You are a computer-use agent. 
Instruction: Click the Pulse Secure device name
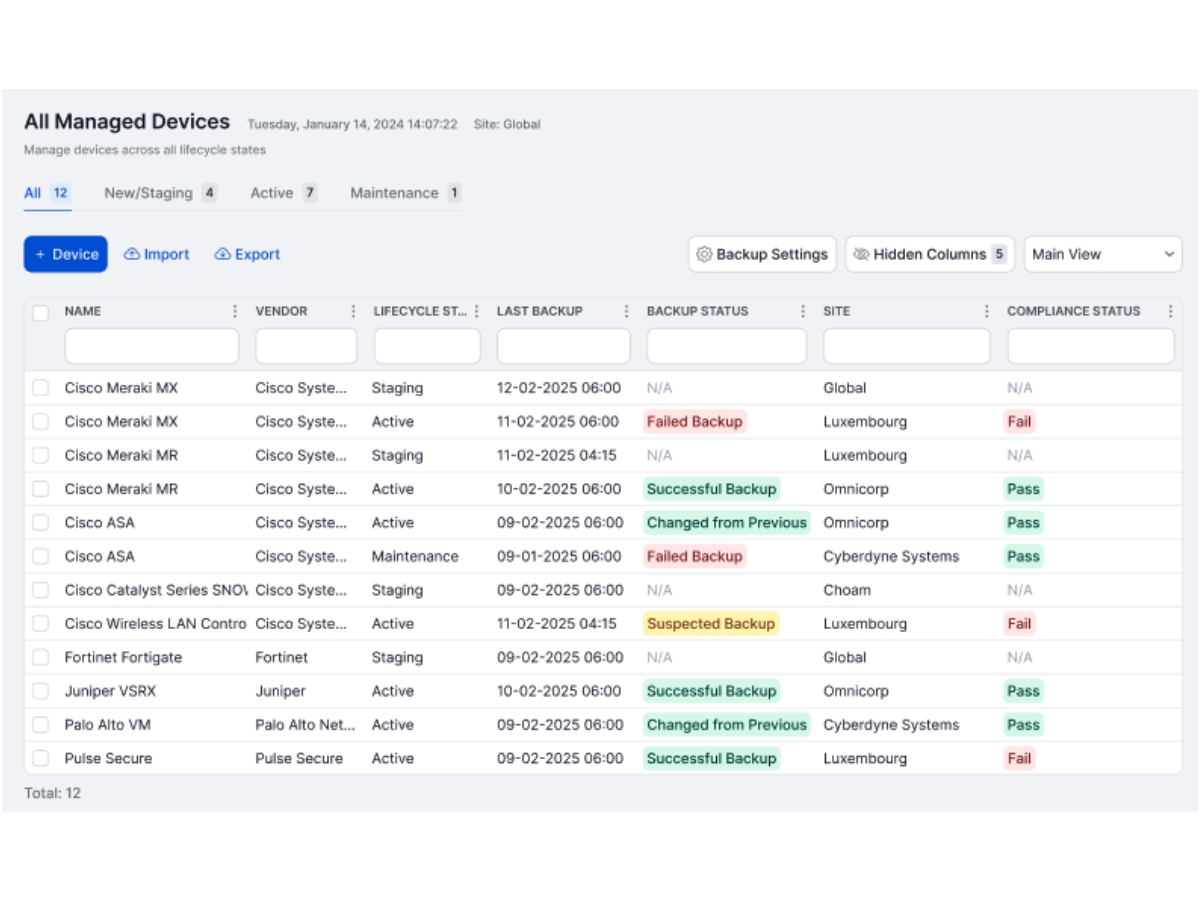point(109,758)
